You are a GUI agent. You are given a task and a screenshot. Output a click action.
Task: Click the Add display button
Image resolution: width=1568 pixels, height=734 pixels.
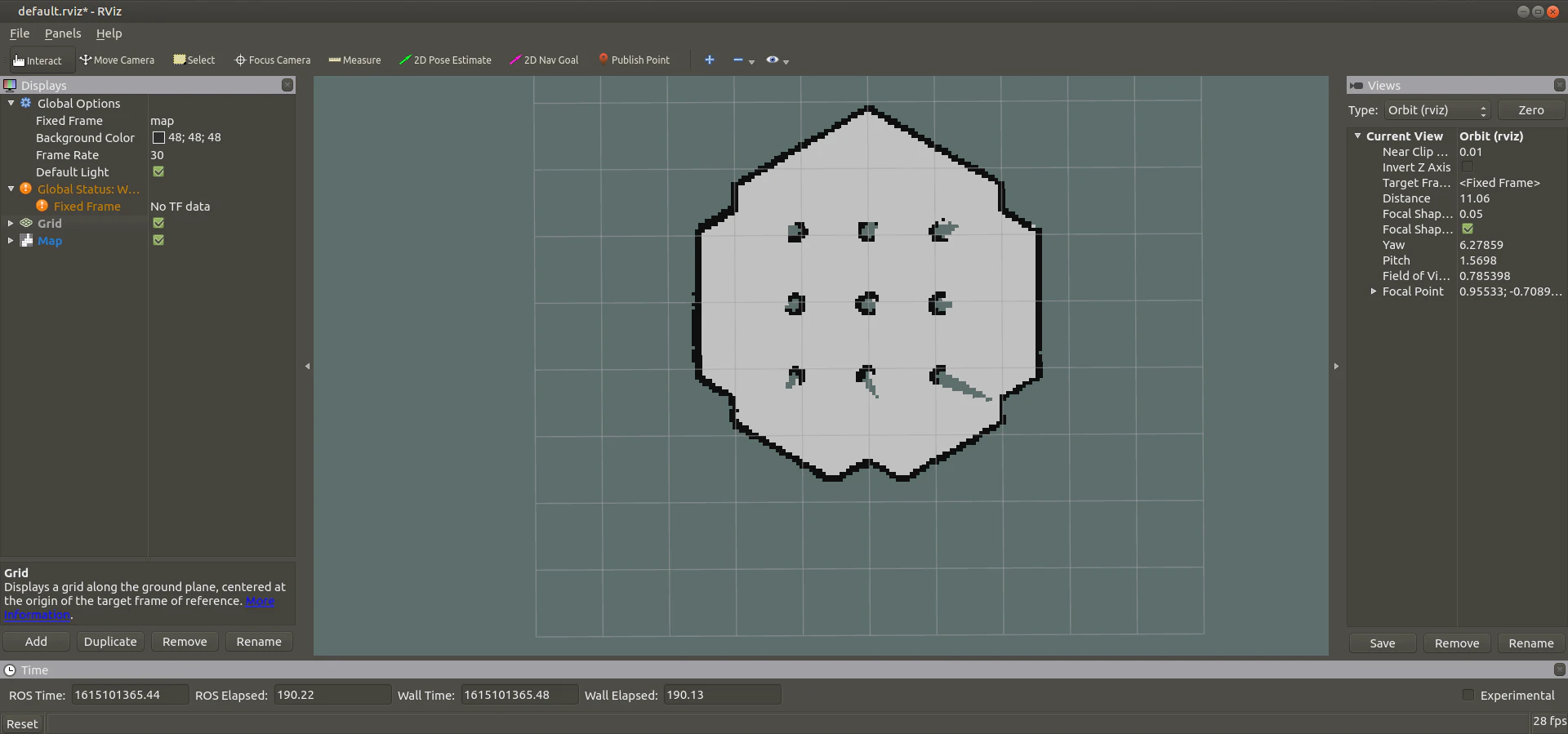pos(36,642)
